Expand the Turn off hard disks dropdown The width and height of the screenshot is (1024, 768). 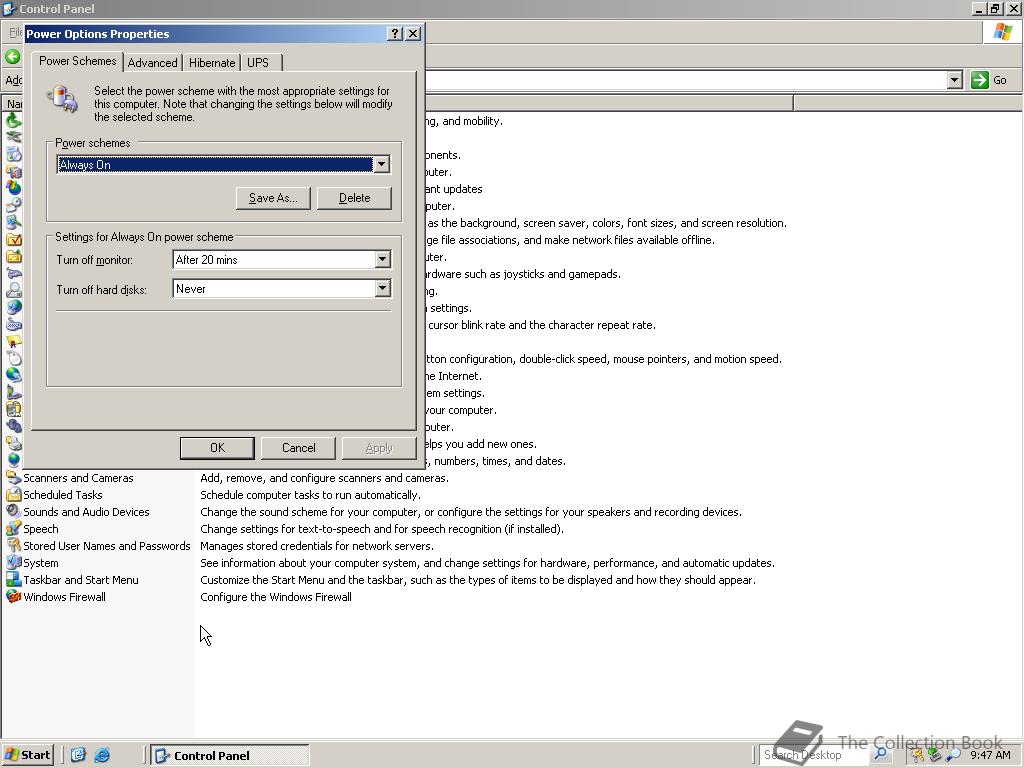383,289
